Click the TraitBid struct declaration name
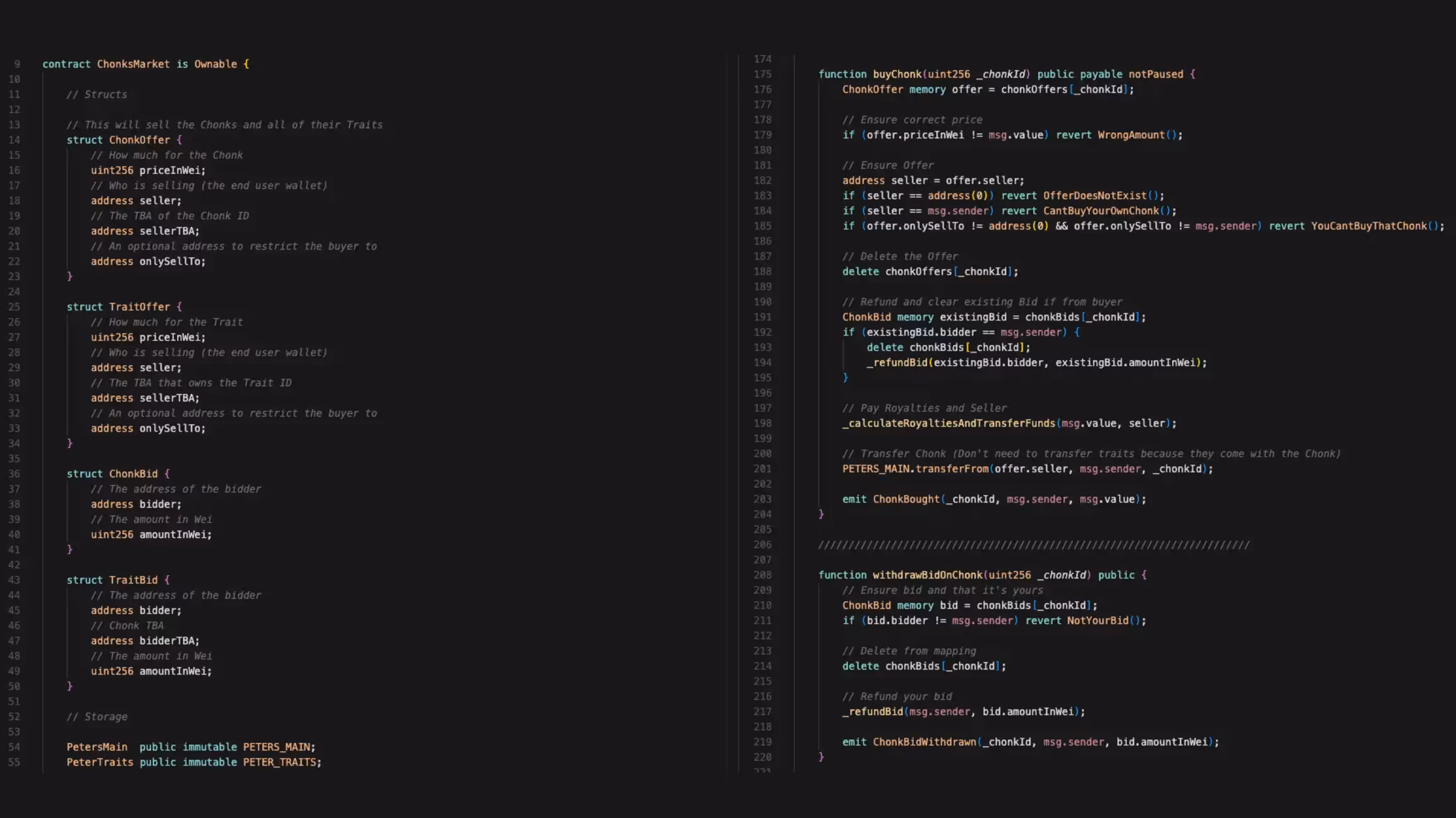1456x818 pixels. 133,580
